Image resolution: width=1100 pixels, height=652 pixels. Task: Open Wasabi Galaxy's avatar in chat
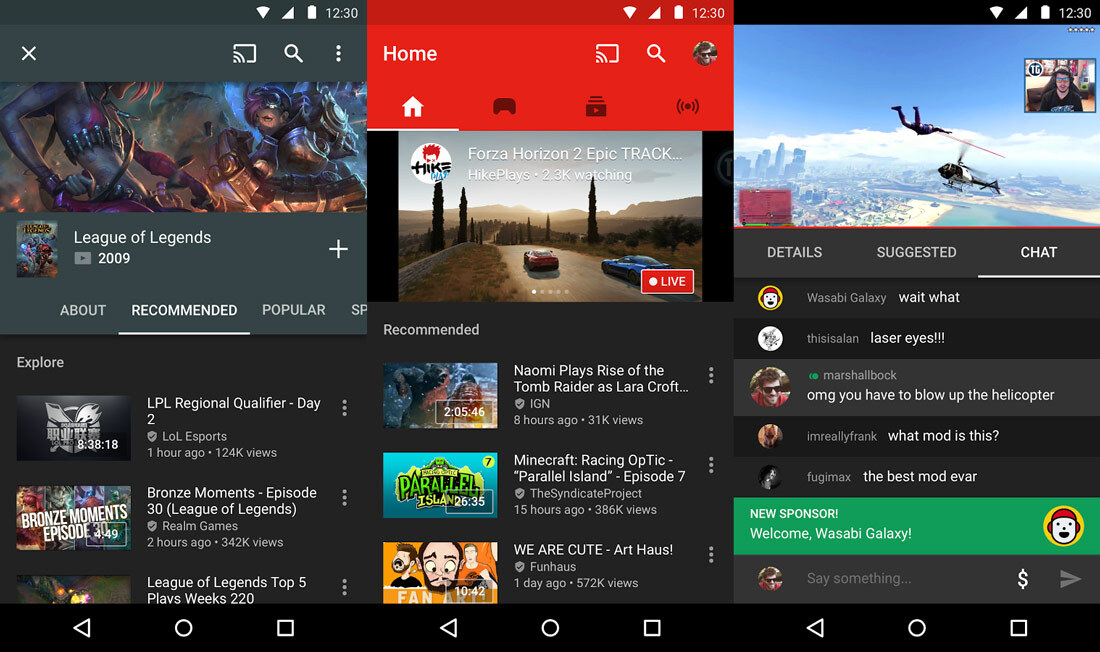770,298
